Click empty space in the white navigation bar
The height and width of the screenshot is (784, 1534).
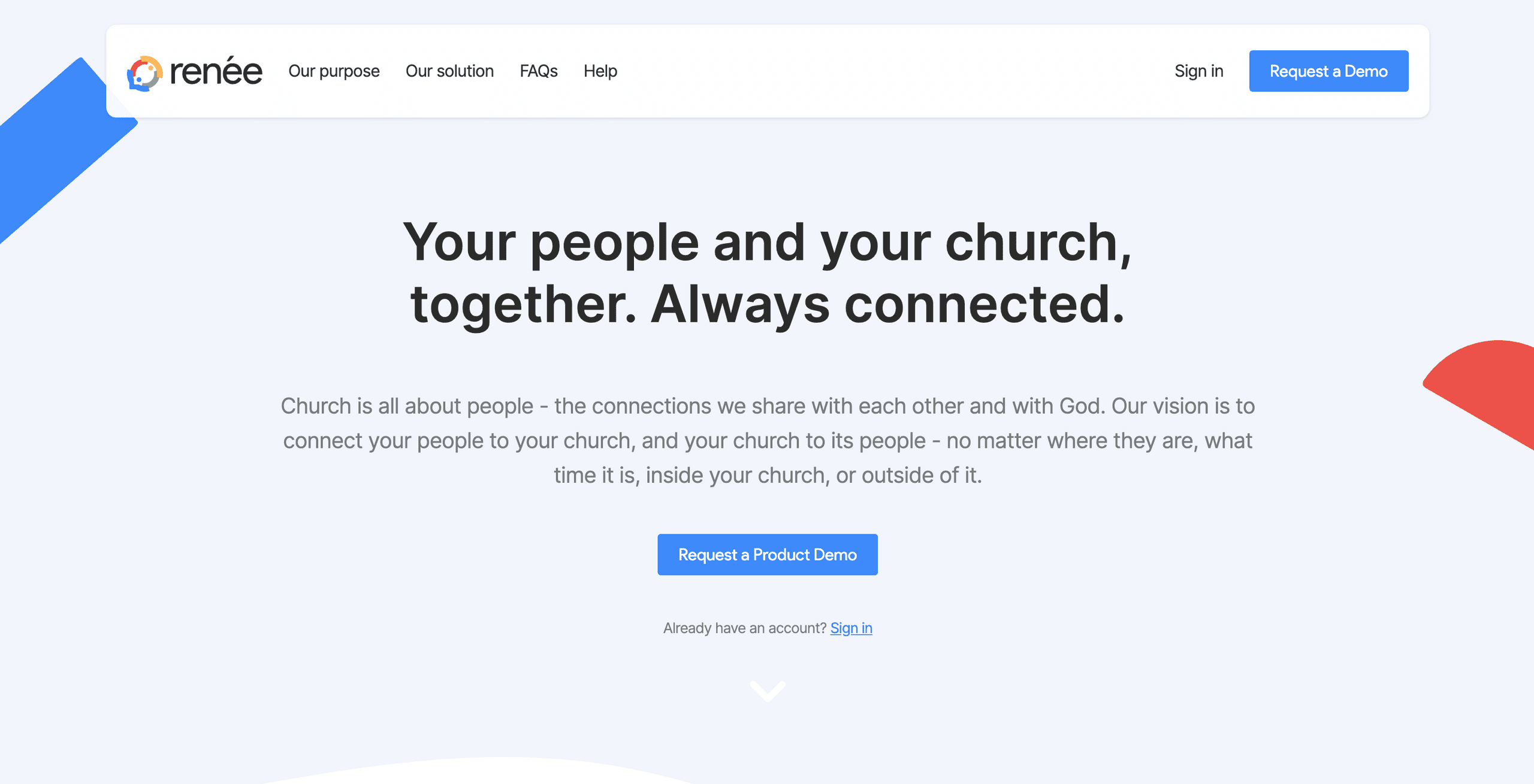893,71
